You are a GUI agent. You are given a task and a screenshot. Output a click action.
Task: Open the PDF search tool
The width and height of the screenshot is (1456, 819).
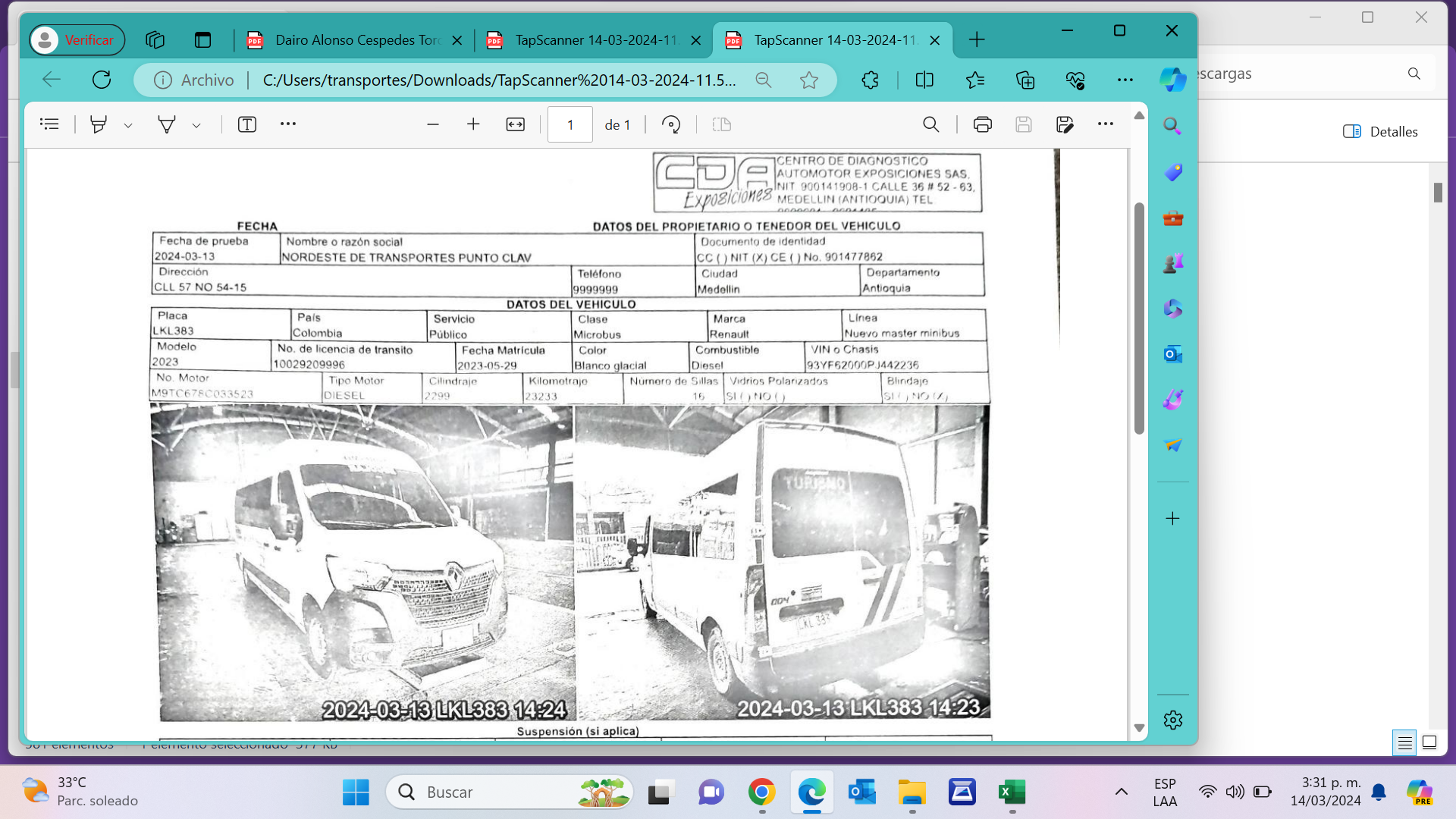[930, 124]
